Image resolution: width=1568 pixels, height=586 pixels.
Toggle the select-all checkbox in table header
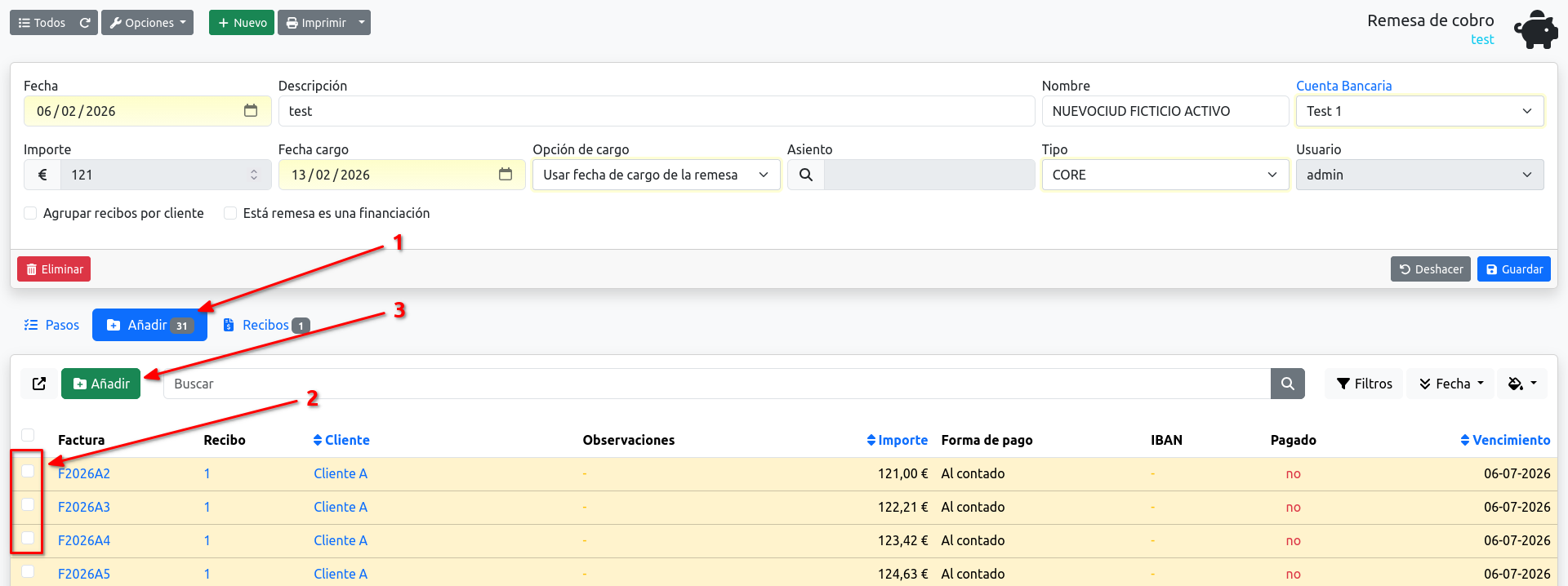(x=28, y=435)
